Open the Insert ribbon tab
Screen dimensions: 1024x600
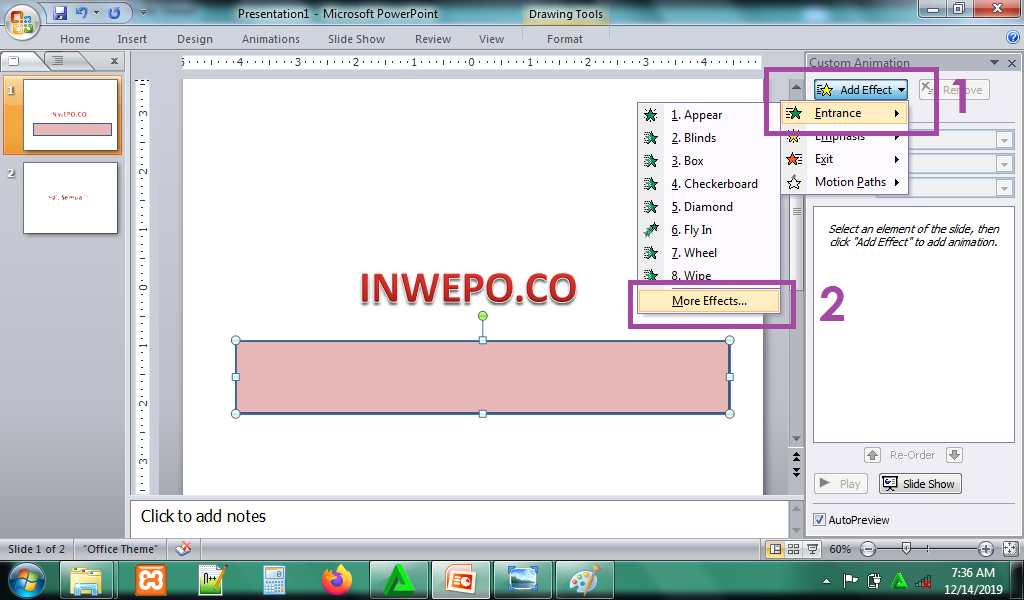point(132,39)
